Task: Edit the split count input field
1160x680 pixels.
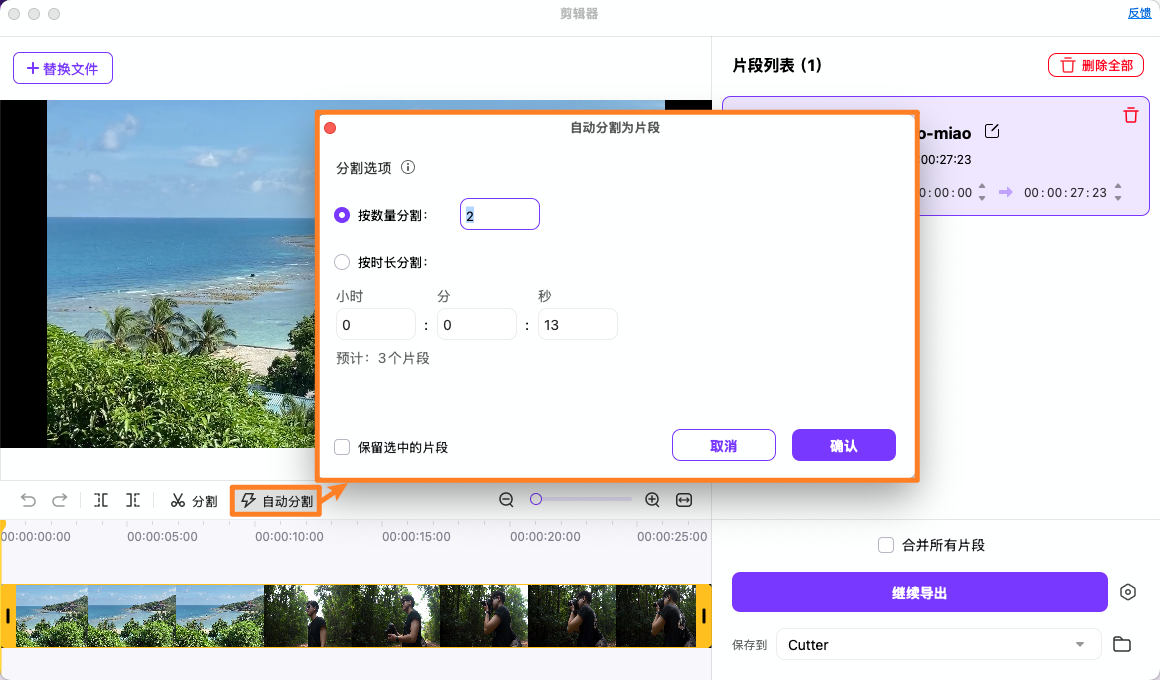Action: (x=500, y=214)
